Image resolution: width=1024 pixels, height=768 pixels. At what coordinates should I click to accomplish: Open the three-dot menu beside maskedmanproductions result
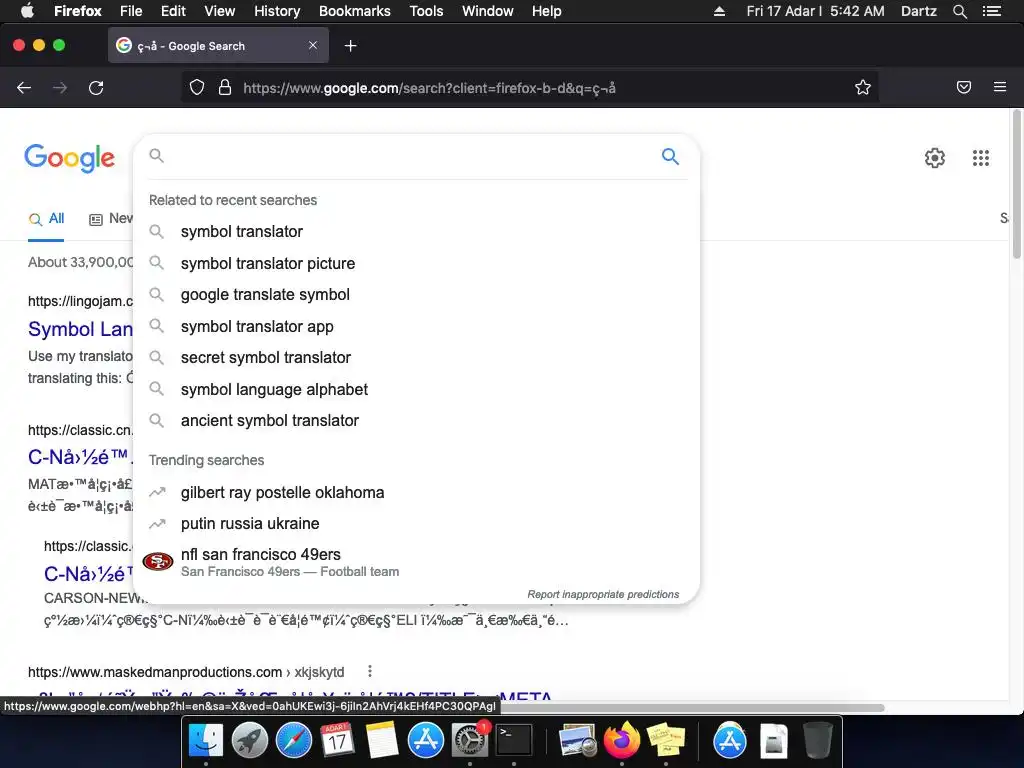[x=370, y=671]
